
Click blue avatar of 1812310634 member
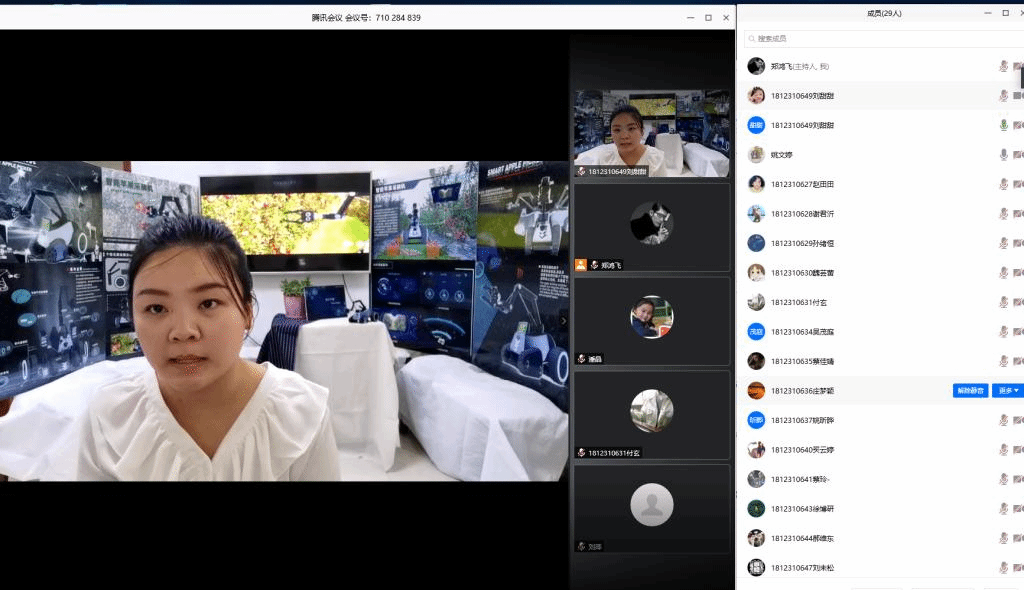[x=756, y=331]
